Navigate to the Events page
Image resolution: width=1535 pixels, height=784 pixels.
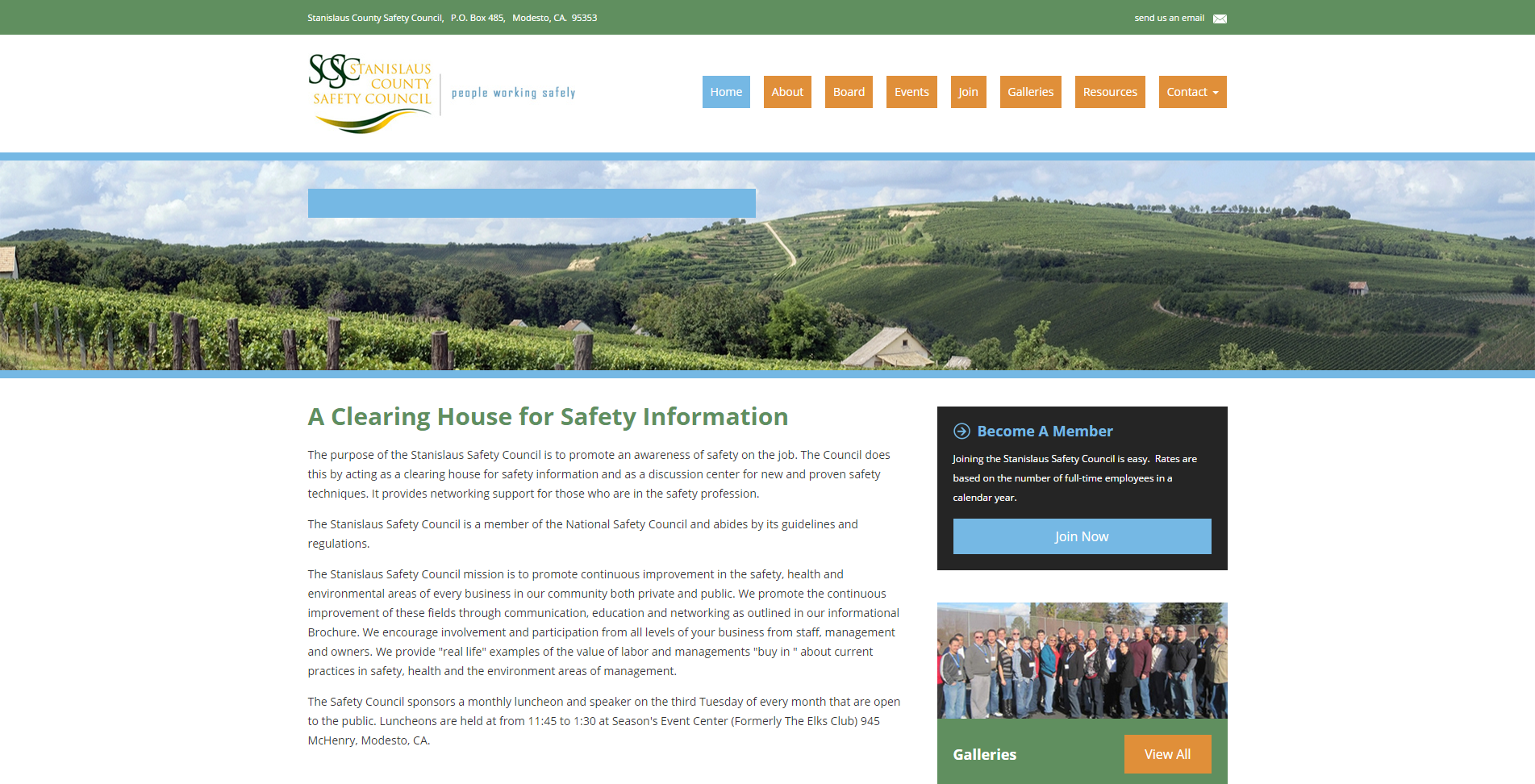click(x=911, y=92)
